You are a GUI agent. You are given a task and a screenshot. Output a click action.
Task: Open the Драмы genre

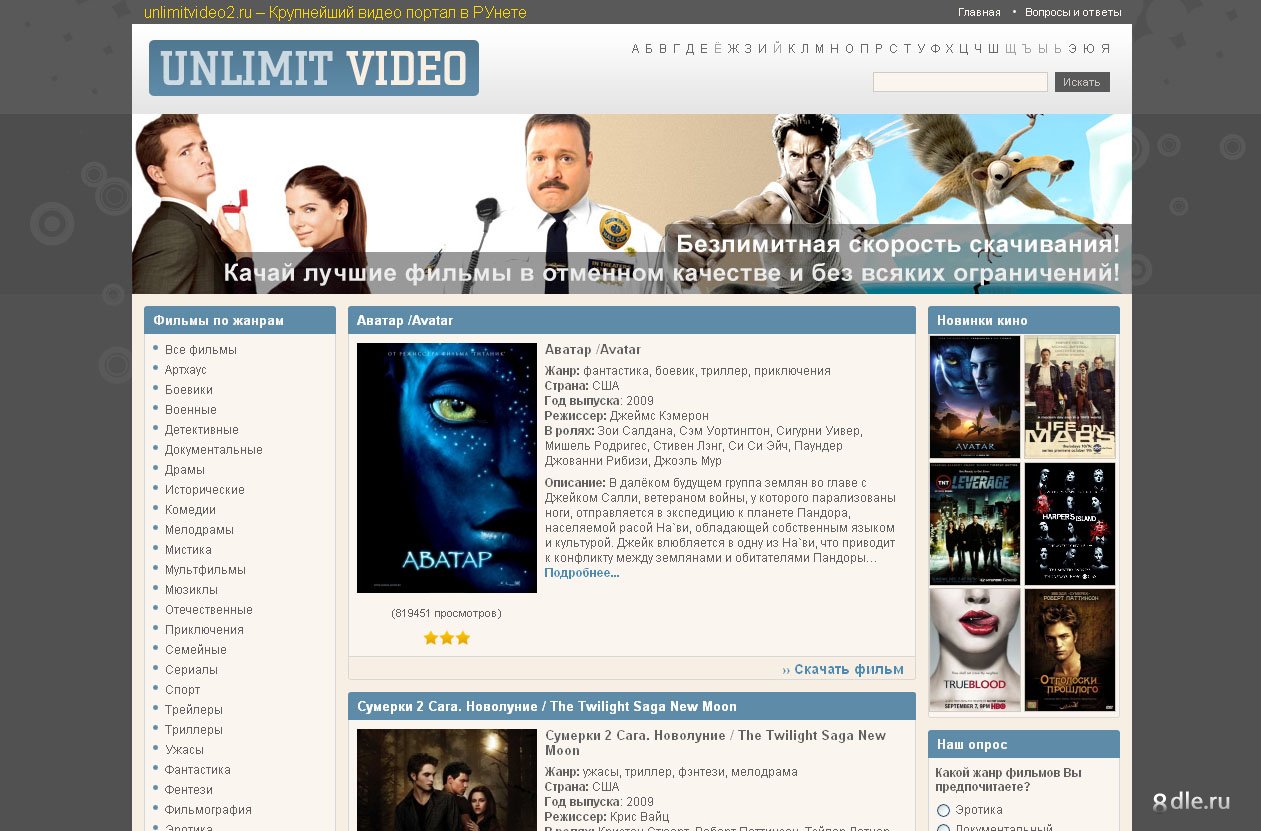(185, 470)
